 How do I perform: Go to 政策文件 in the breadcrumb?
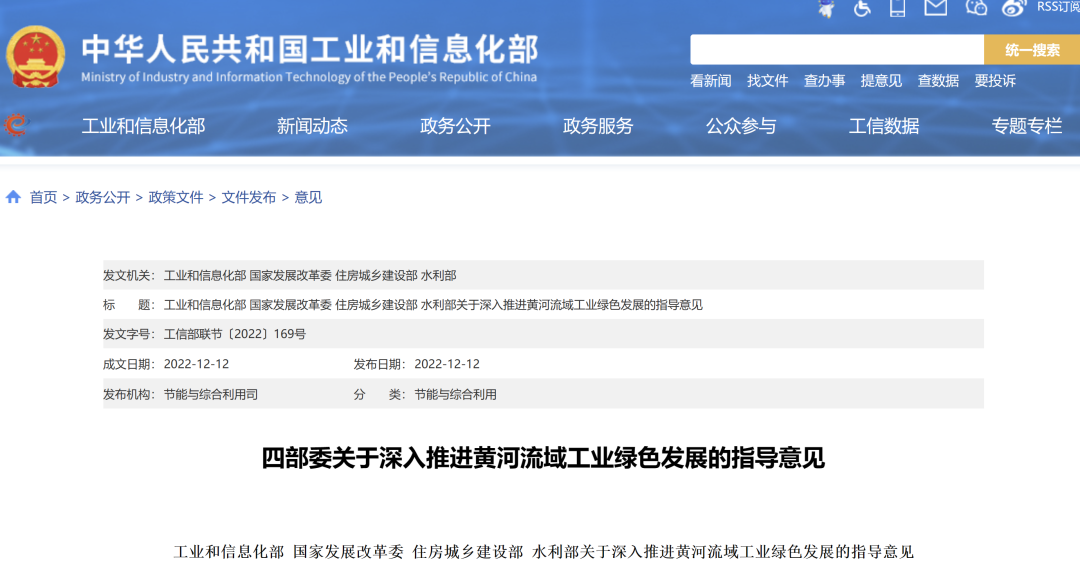(176, 198)
